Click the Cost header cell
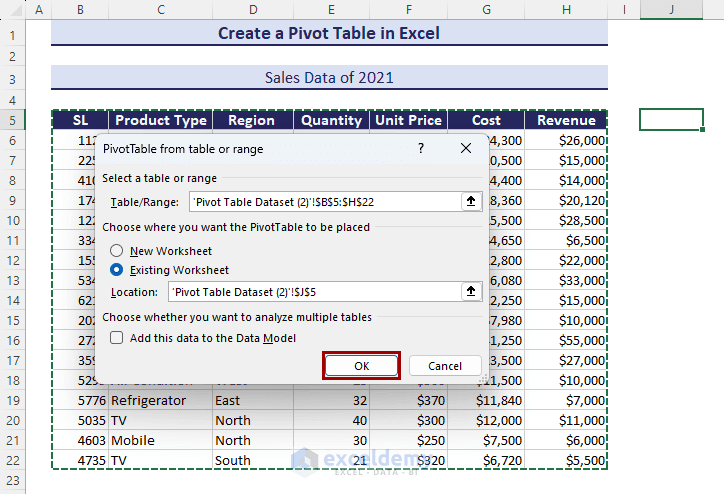This screenshot has width=724, height=494. 486,120
